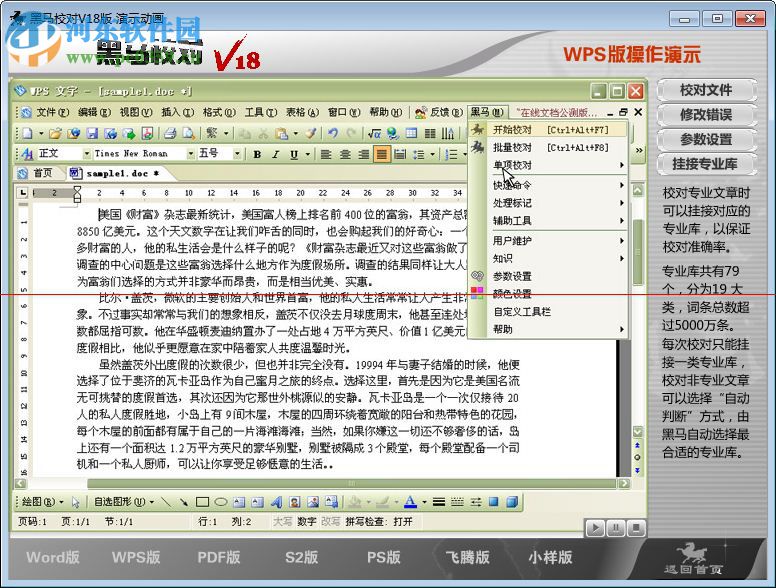This screenshot has width=776, height=588.
Task: Toggle 拼写检查 spell check status
Action: 379,522
